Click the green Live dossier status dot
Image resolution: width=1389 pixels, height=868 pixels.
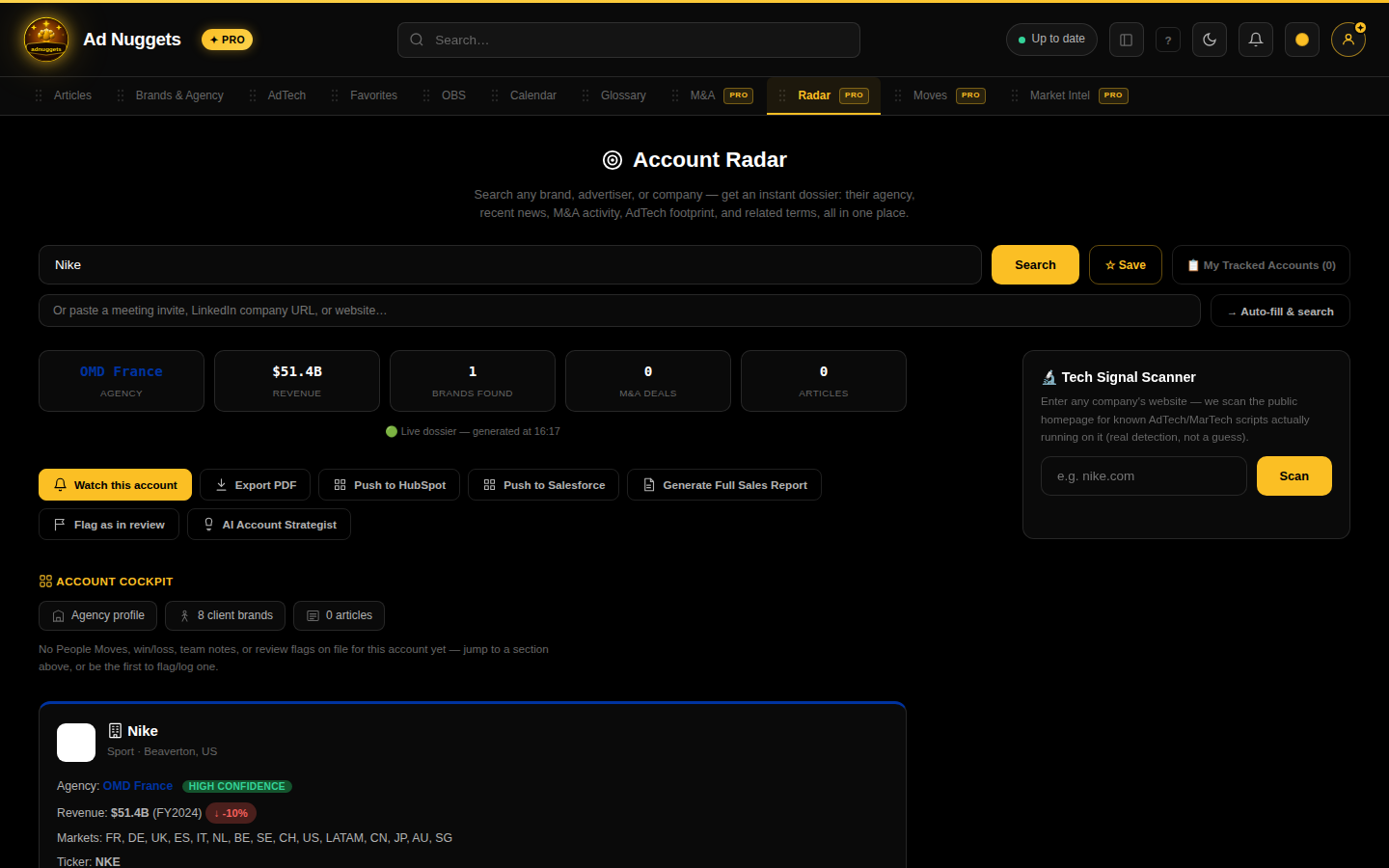(392, 431)
